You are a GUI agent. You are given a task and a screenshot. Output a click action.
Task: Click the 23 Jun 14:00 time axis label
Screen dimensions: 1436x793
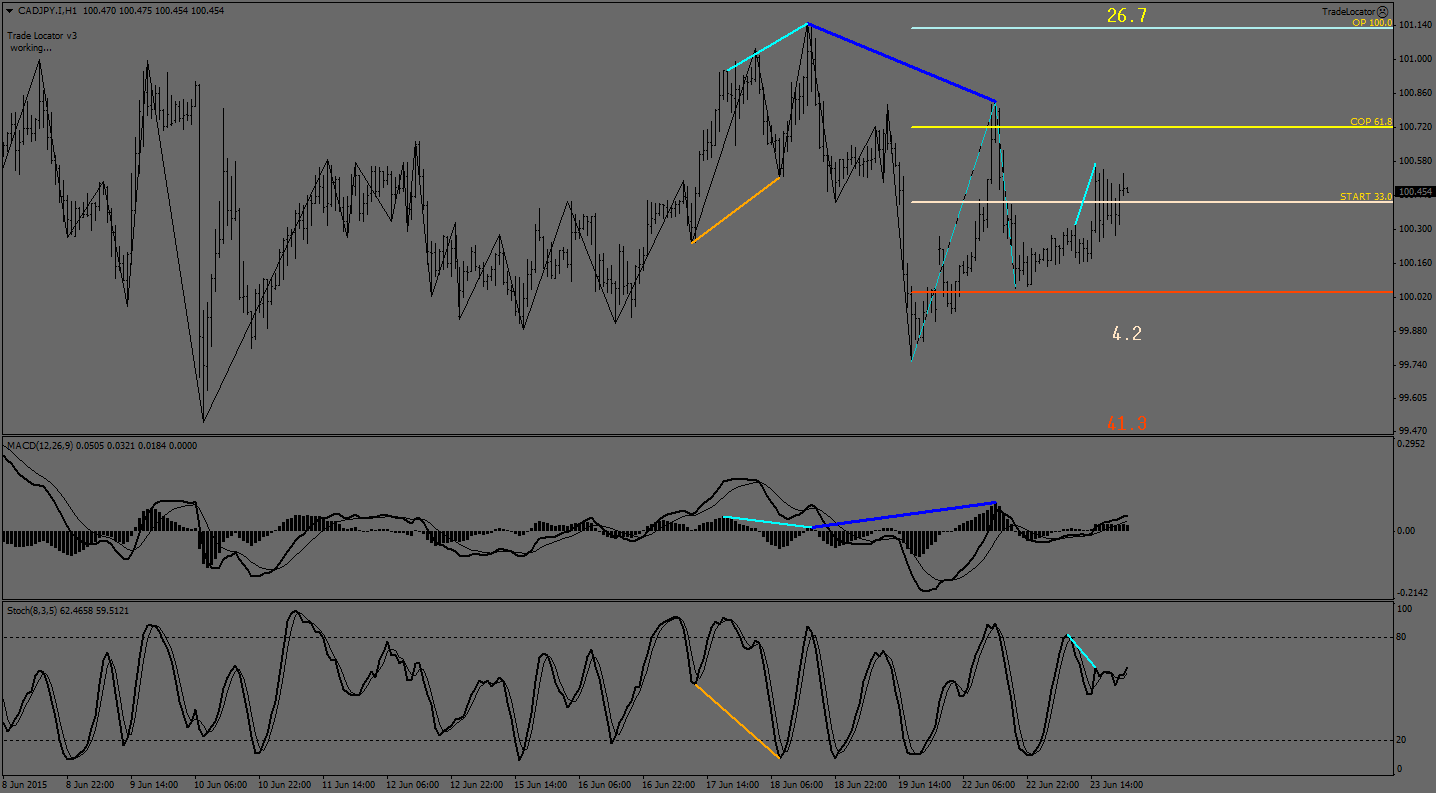pyautogui.click(x=1115, y=785)
